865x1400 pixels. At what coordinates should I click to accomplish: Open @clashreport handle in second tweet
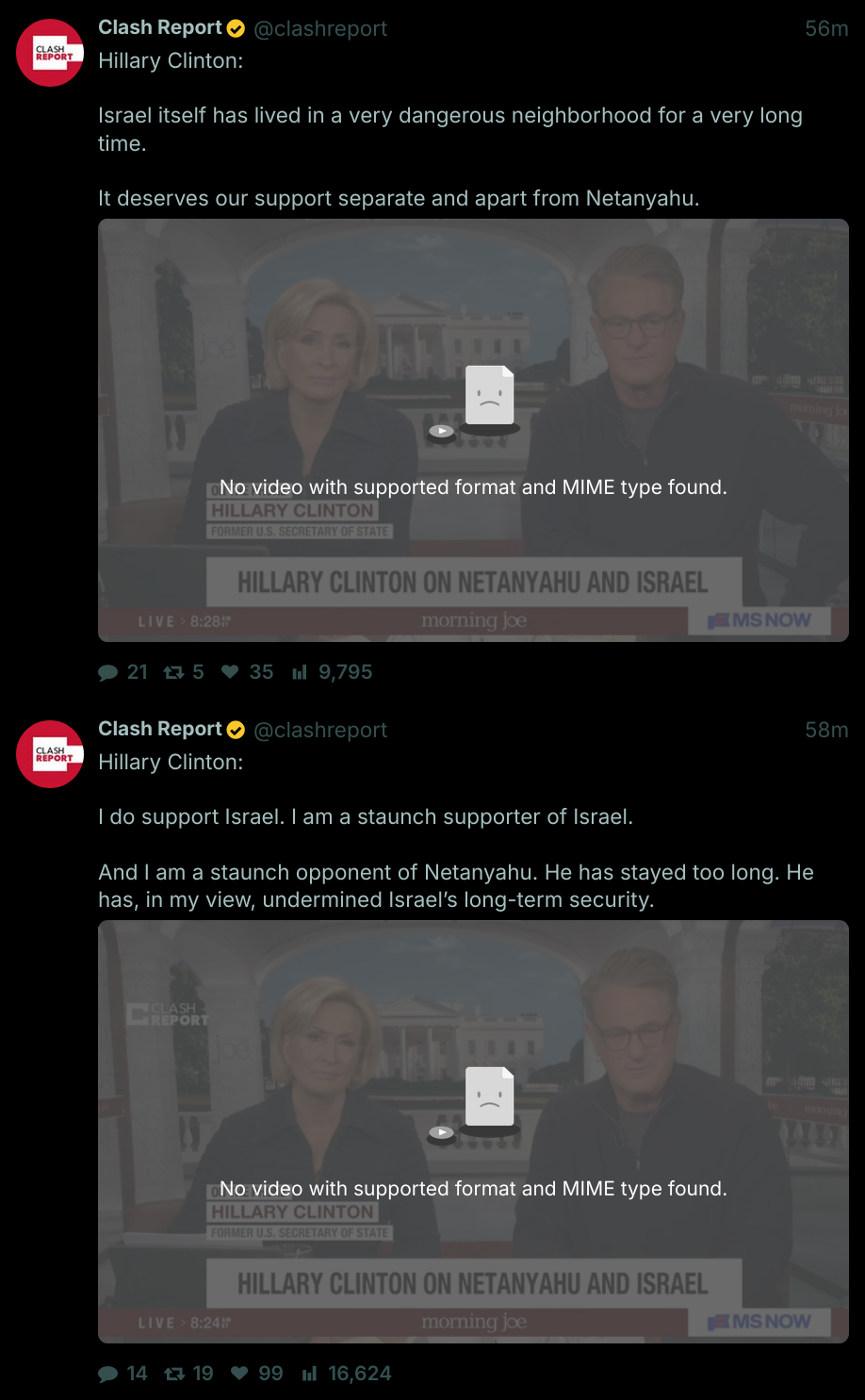(320, 731)
